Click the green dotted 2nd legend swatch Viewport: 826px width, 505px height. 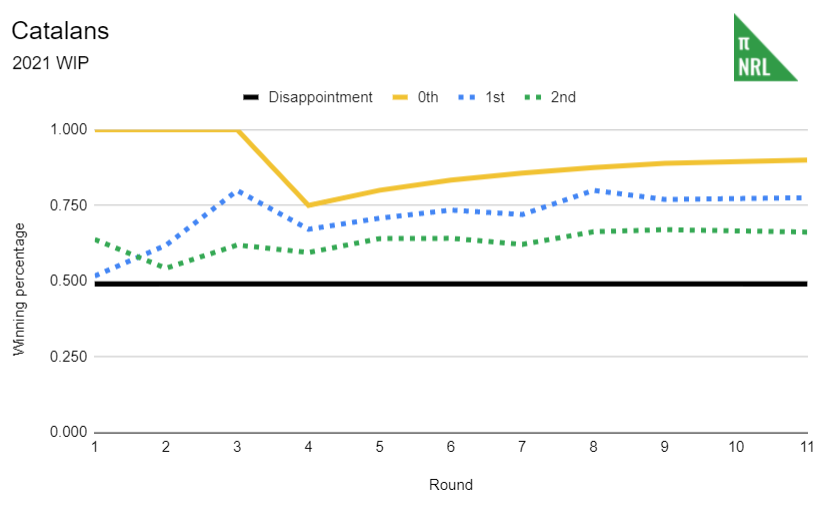pyautogui.click(x=533, y=98)
